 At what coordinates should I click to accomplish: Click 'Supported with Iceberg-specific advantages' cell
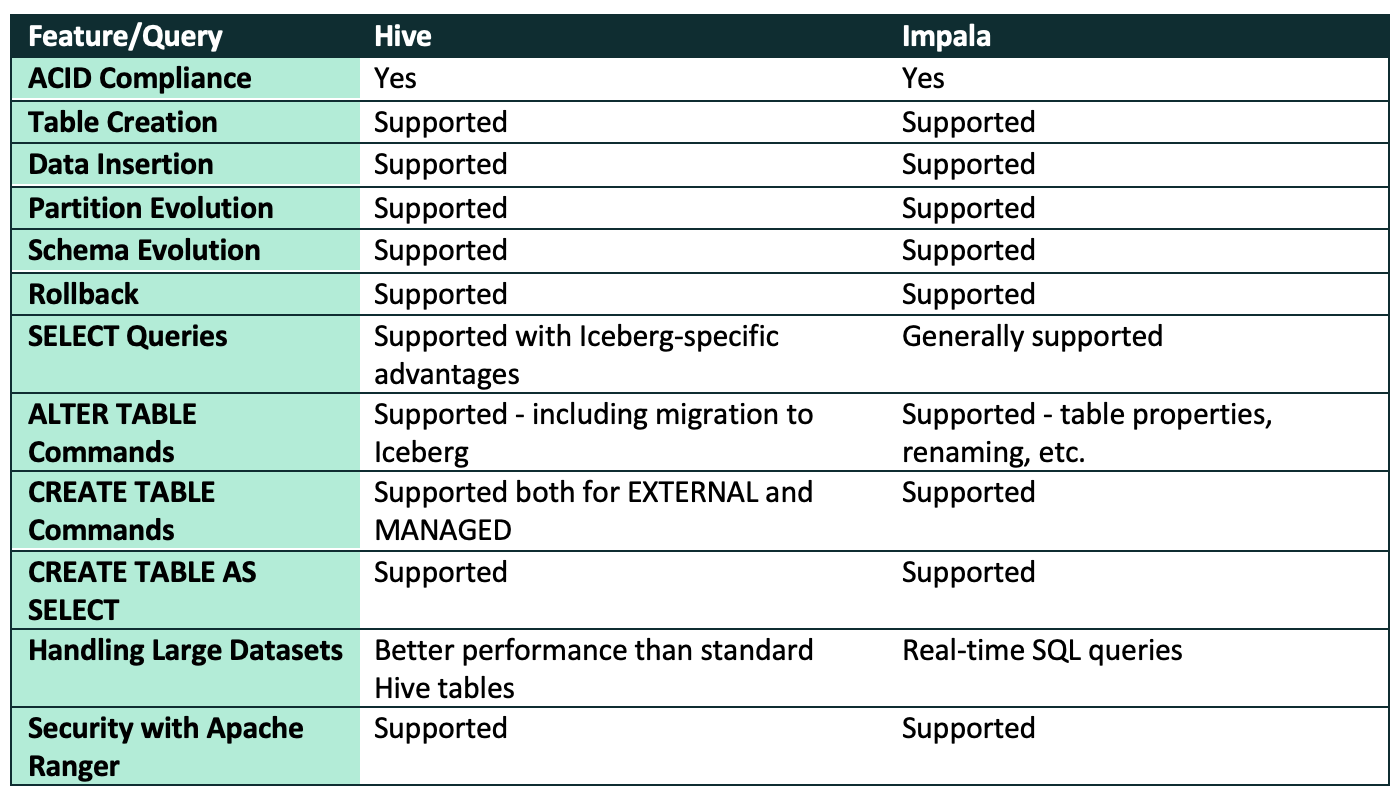click(576, 355)
